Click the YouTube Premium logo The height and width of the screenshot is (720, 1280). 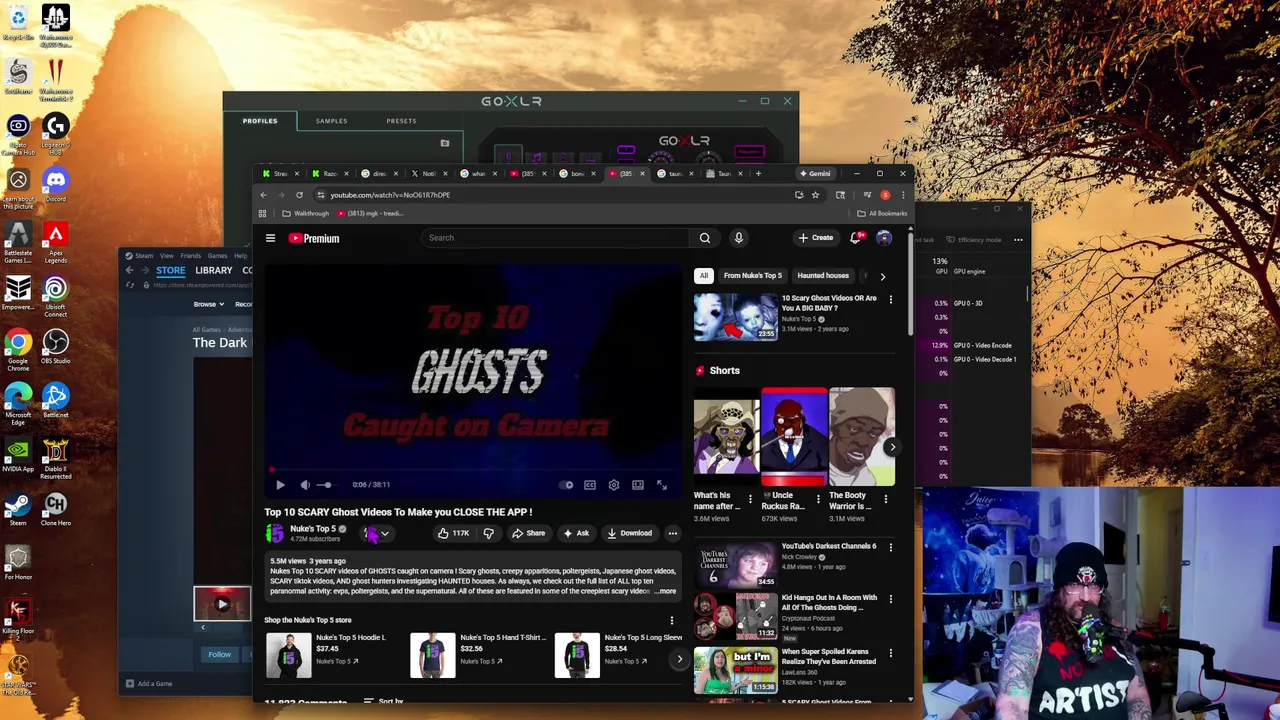tap(315, 238)
